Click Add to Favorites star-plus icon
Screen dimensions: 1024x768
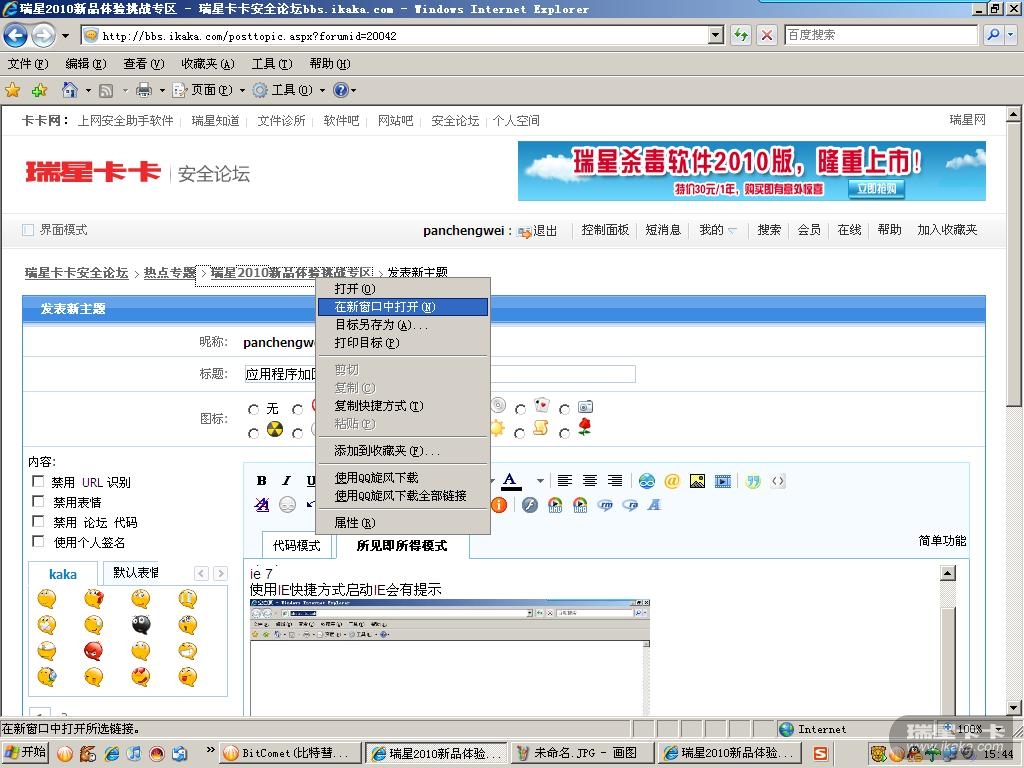(x=39, y=90)
